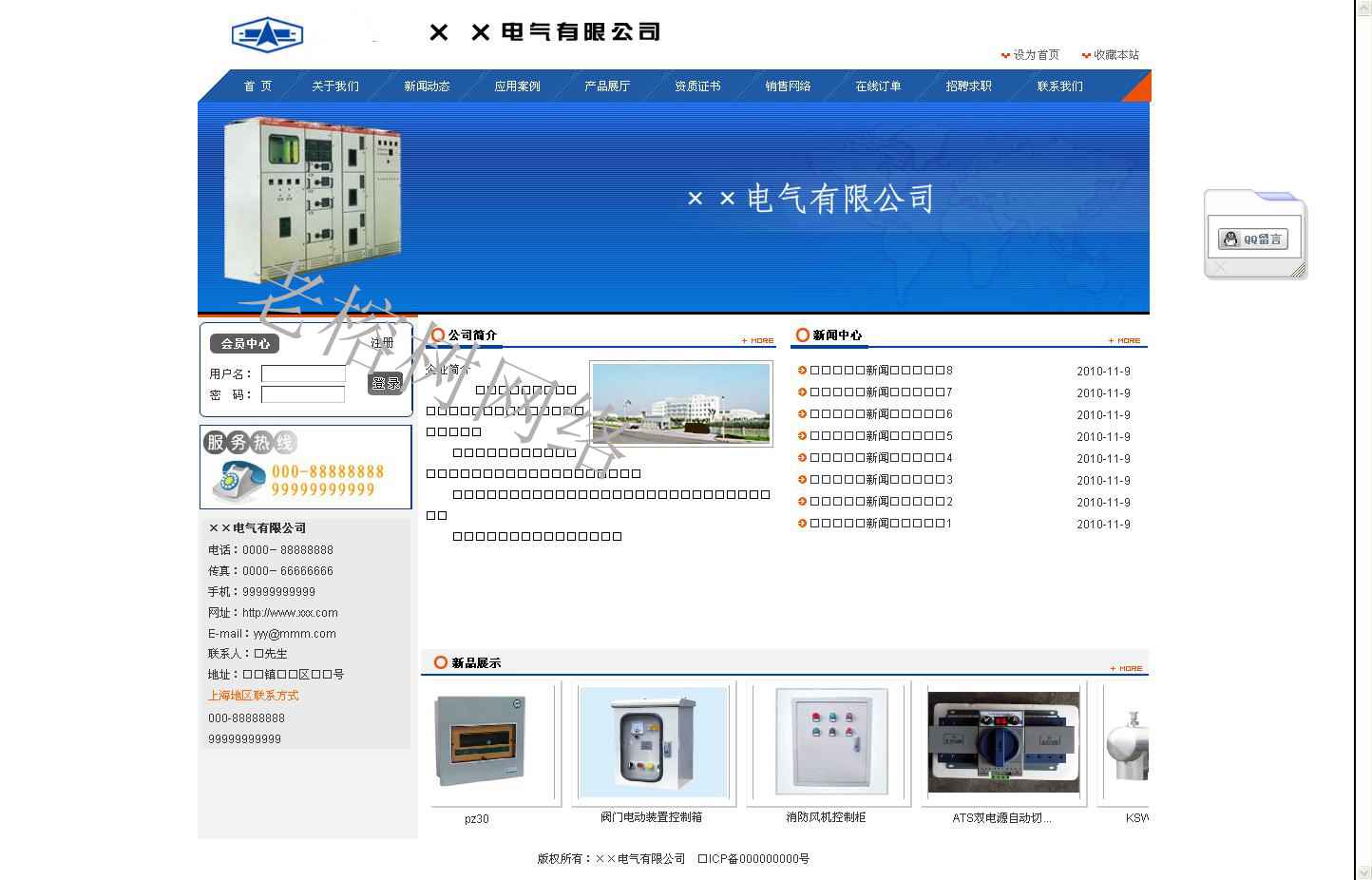Click the 新品展示 section header icon
Viewport: 1372px width, 880px height.
tap(441, 662)
